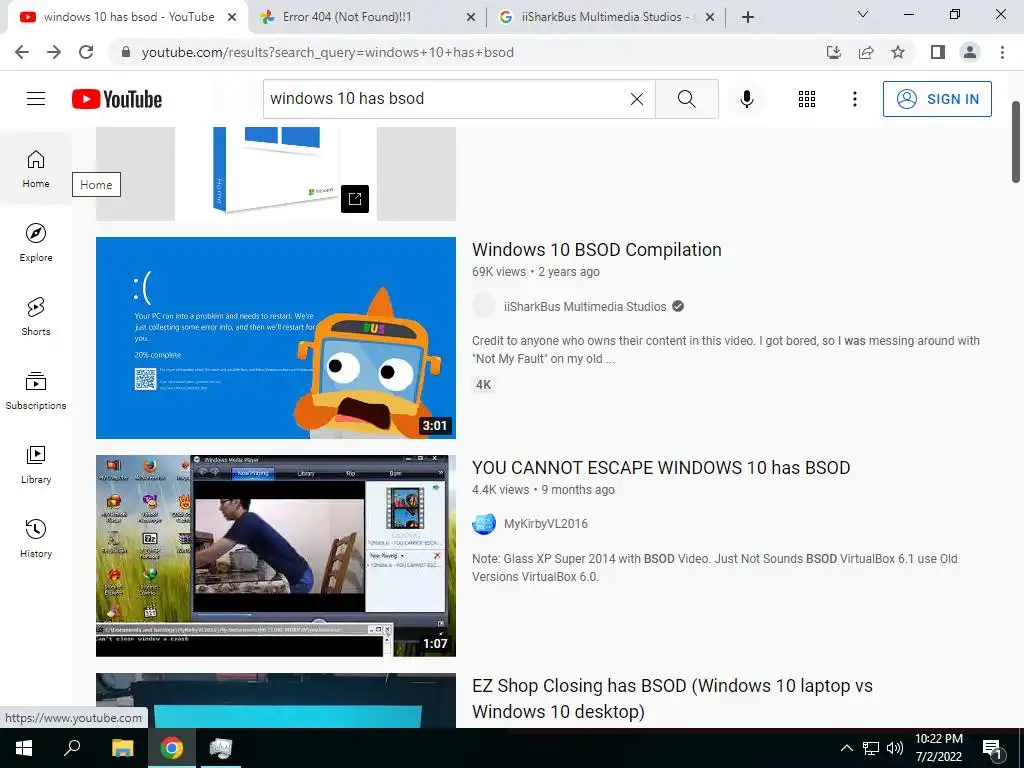Share this page from the address bar

[866, 52]
